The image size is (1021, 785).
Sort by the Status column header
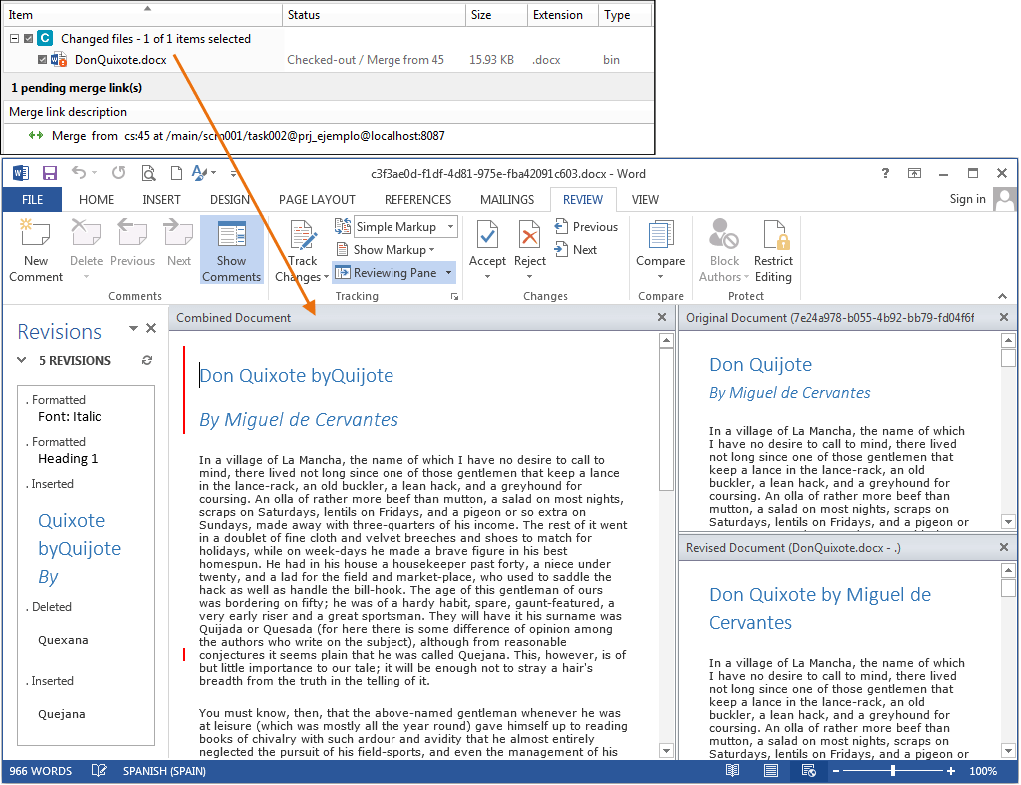[374, 14]
